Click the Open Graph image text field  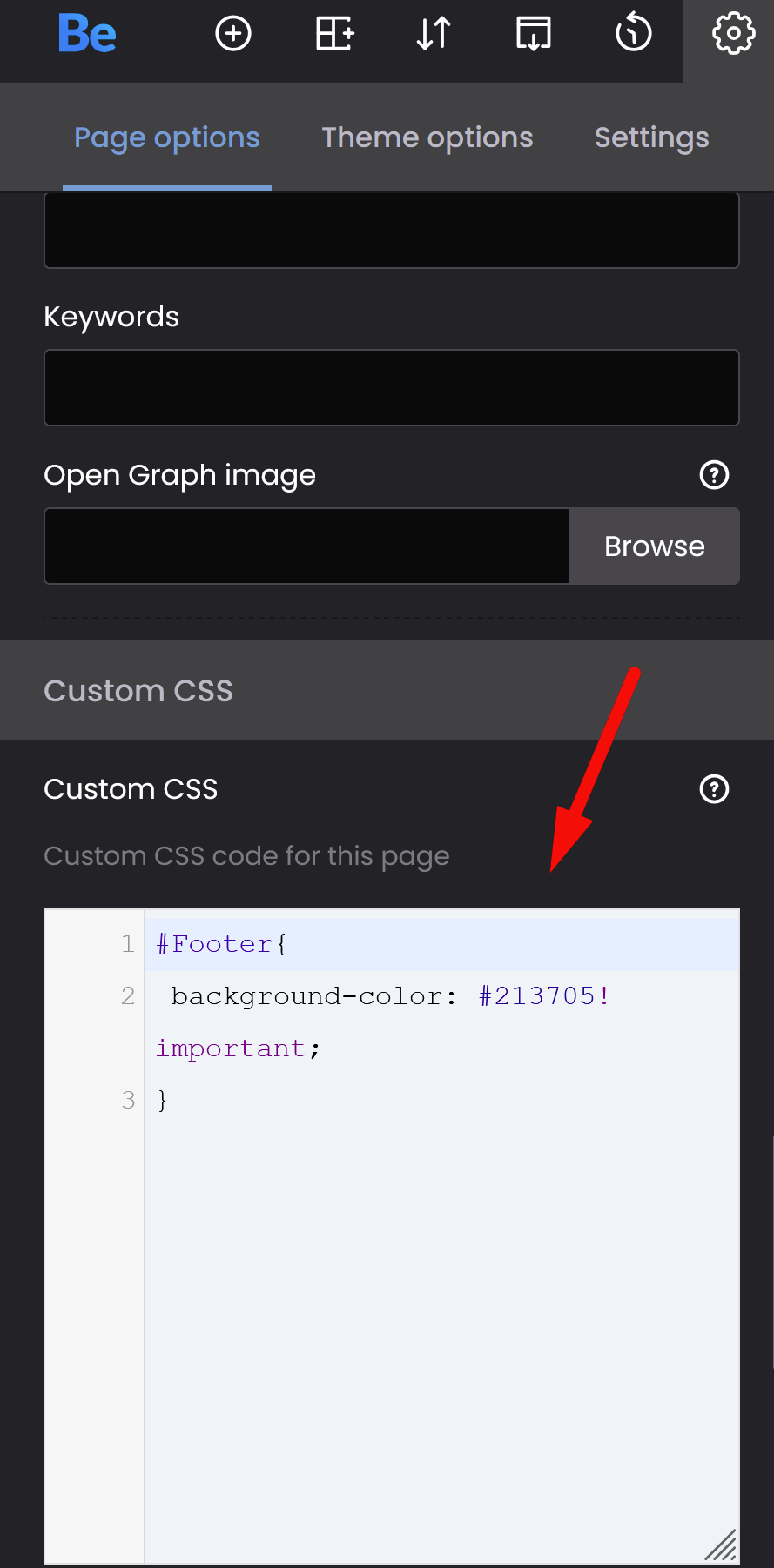(x=307, y=546)
